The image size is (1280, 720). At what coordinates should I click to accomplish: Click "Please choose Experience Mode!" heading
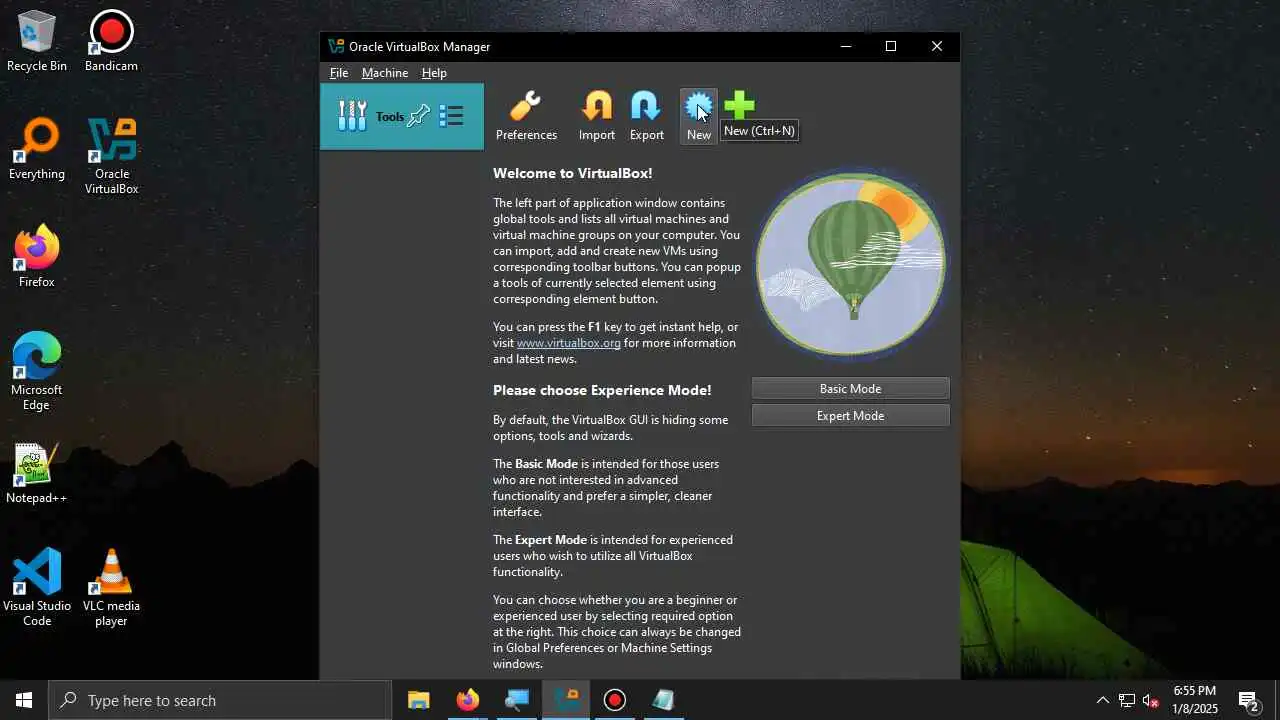602,390
